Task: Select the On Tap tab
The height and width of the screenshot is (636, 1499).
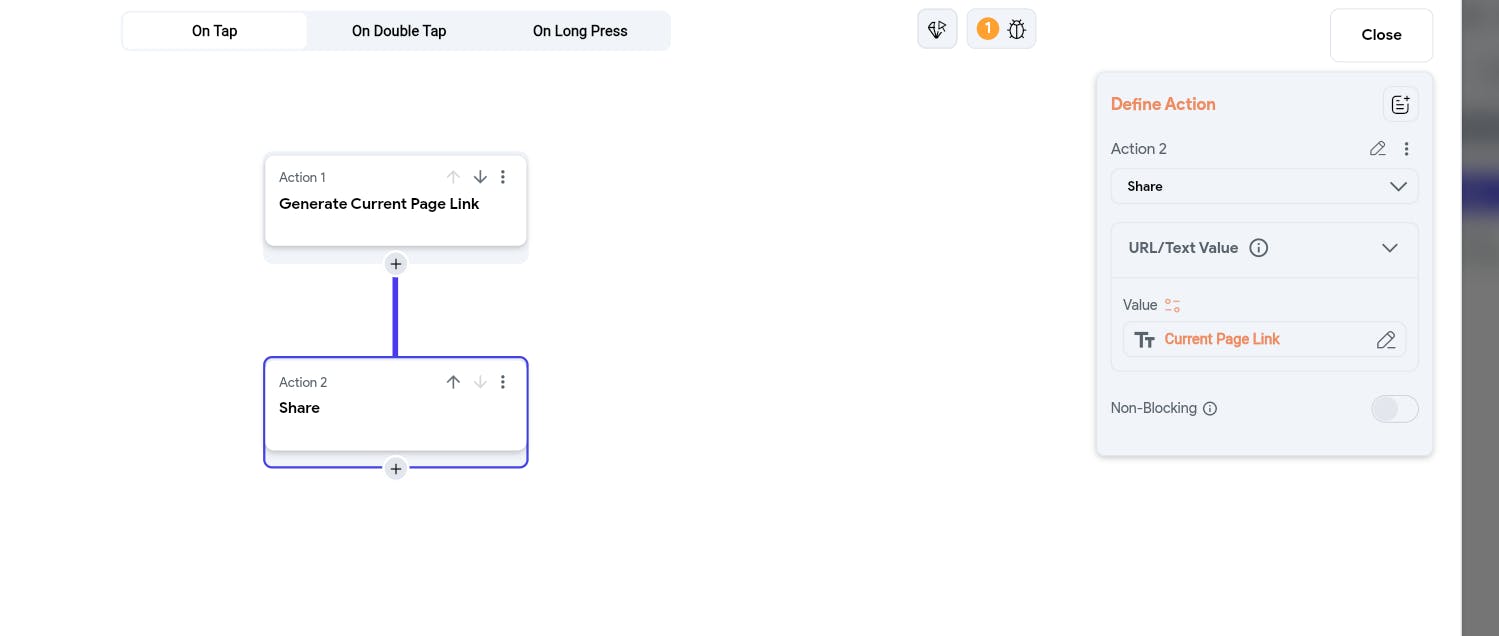Action: coord(215,31)
